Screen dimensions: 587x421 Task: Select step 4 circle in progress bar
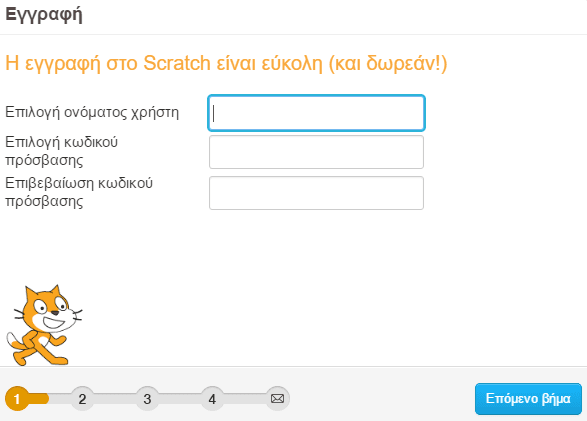tap(212, 399)
